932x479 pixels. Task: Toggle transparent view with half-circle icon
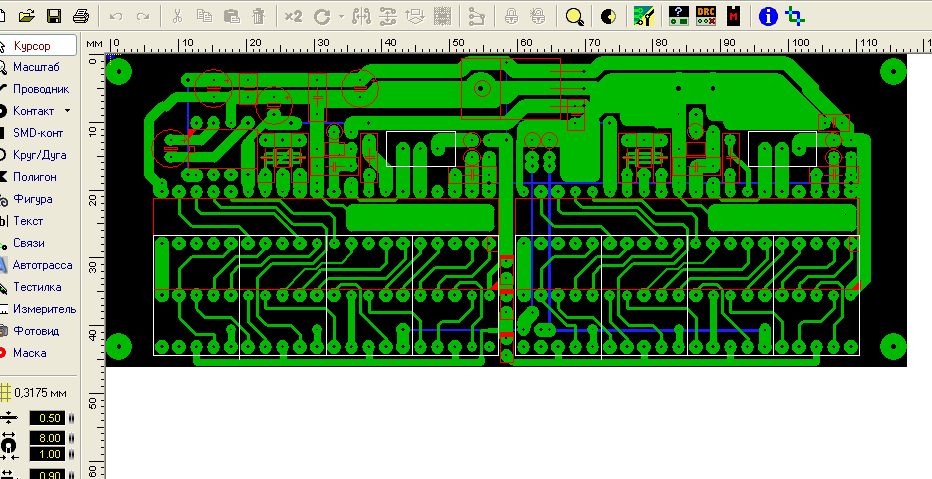point(608,17)
